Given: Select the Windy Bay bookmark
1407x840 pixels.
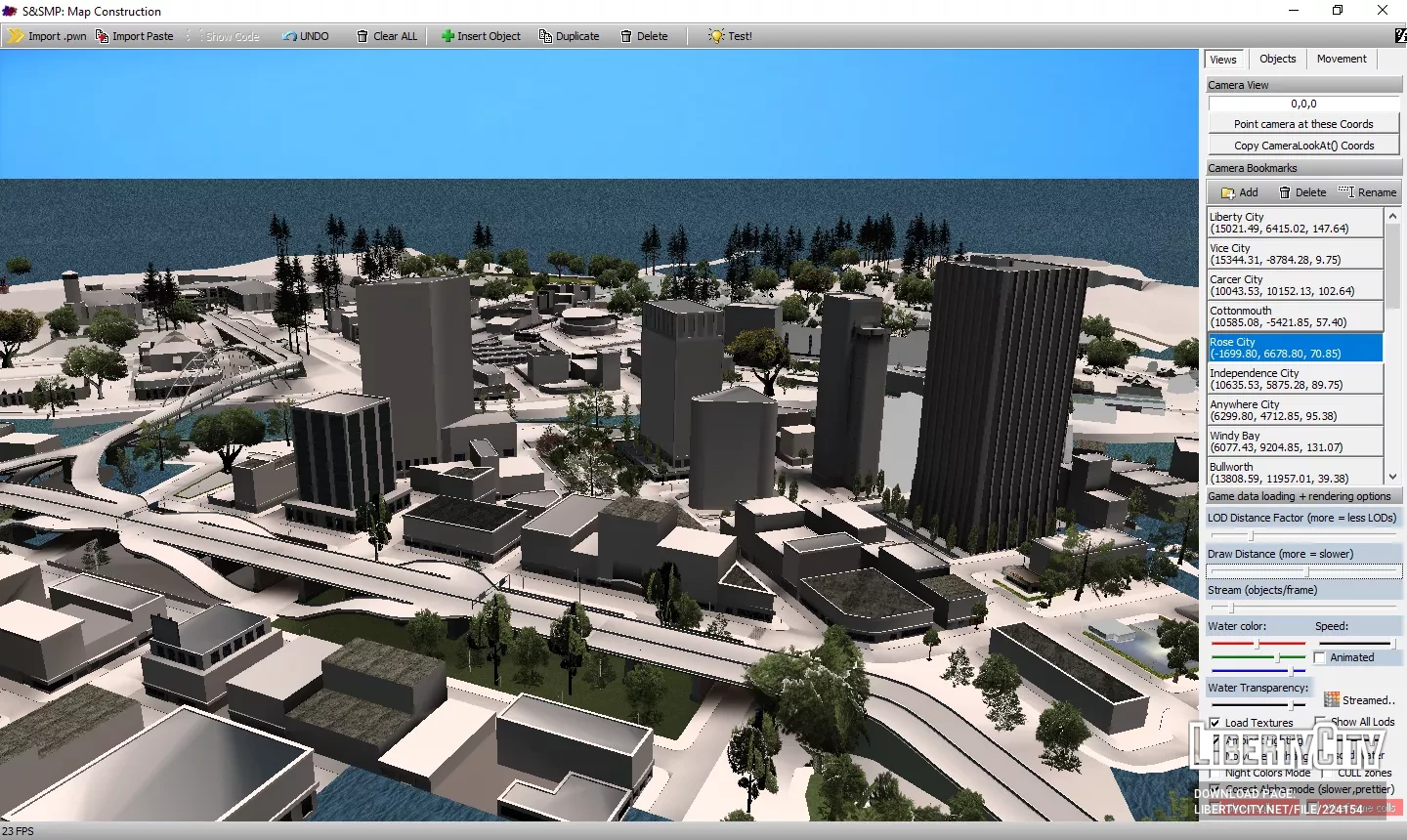Looking at the screenshot, I should pyautogui.click(x=1296, y=441).
